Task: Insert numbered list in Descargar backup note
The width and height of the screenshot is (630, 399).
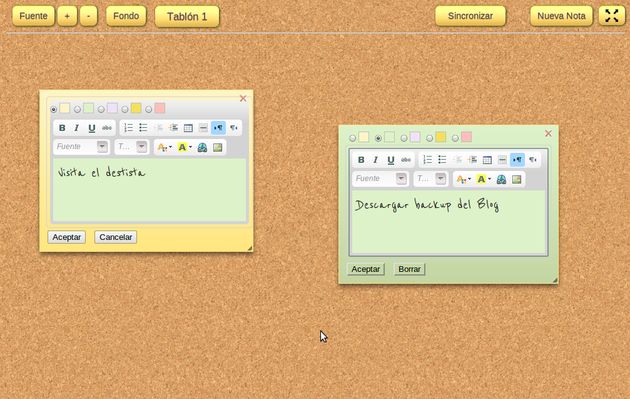Action: tap(428, 160)
